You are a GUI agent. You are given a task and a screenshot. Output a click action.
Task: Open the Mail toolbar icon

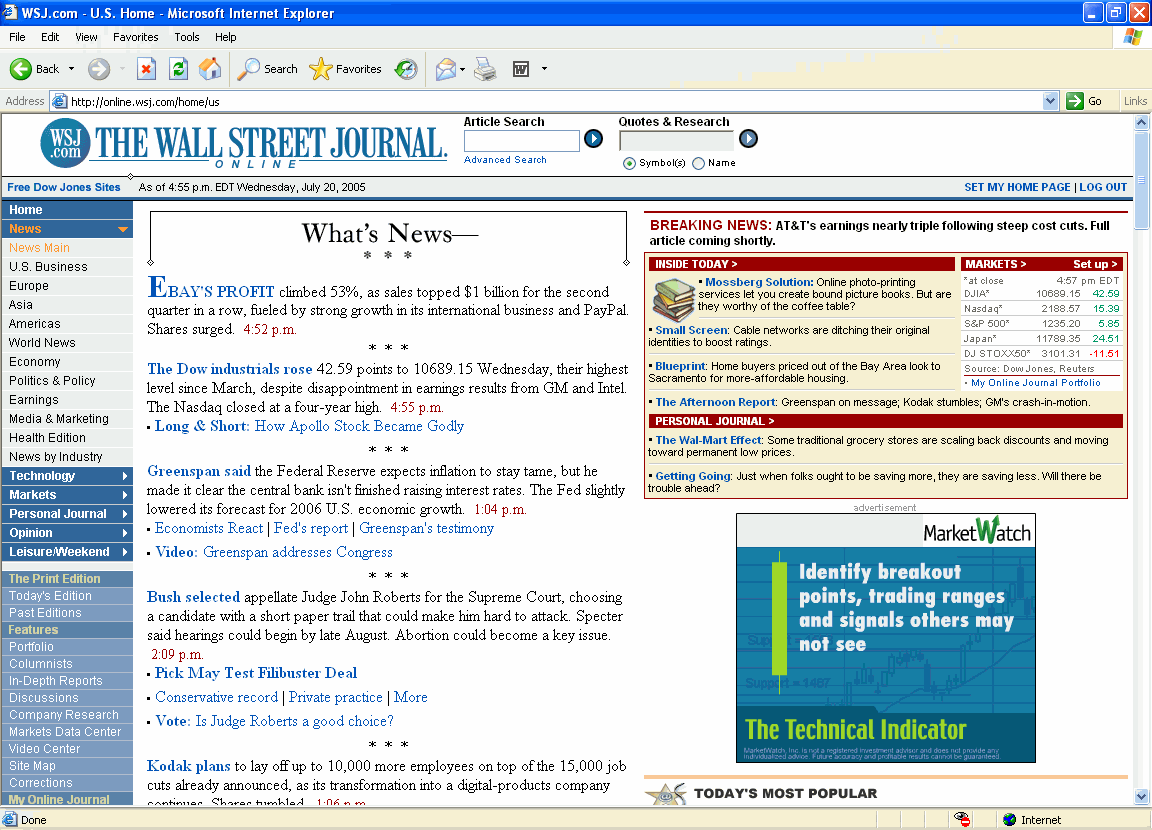[446, 69]
